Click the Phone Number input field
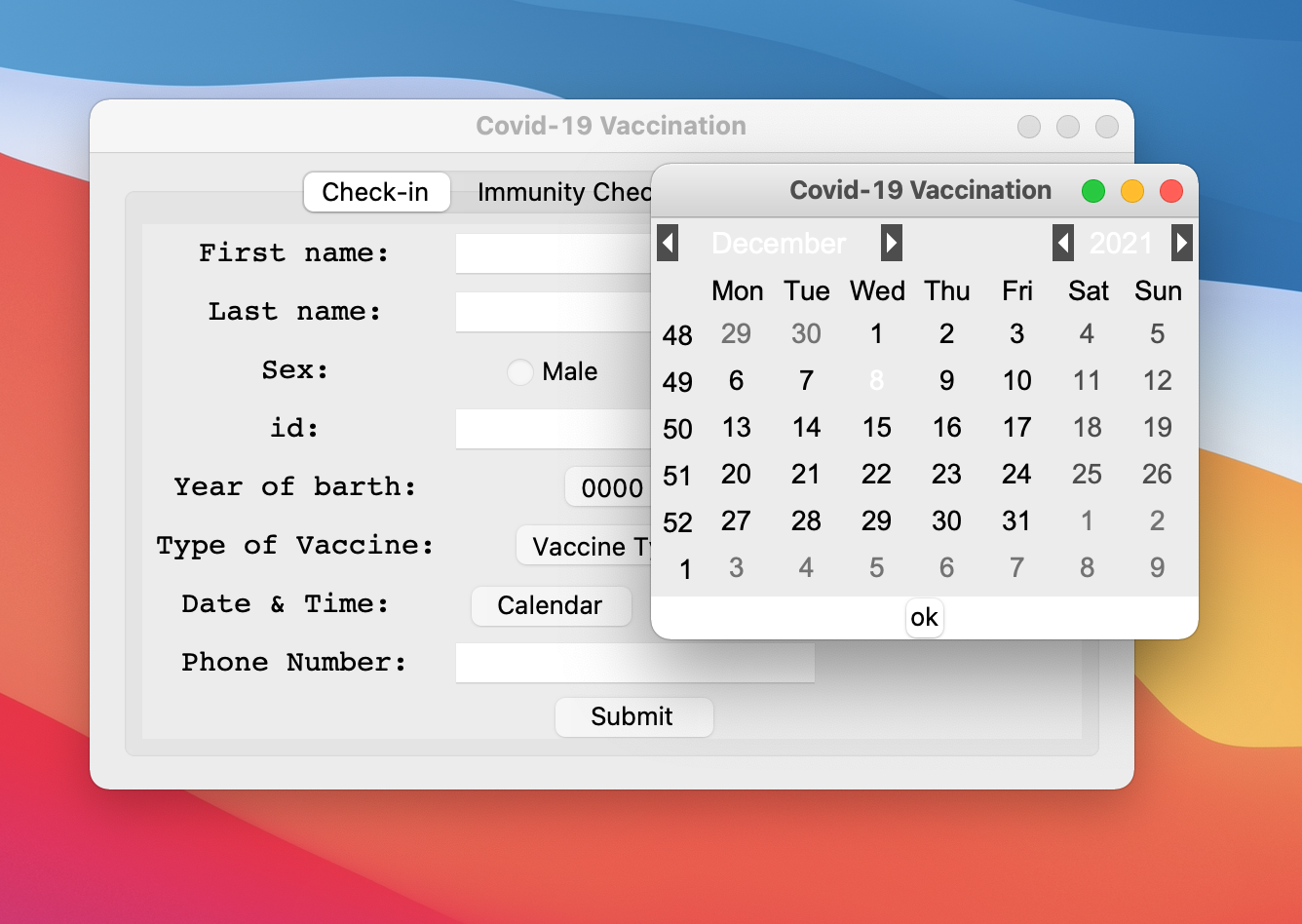 [x=634, y=663]
